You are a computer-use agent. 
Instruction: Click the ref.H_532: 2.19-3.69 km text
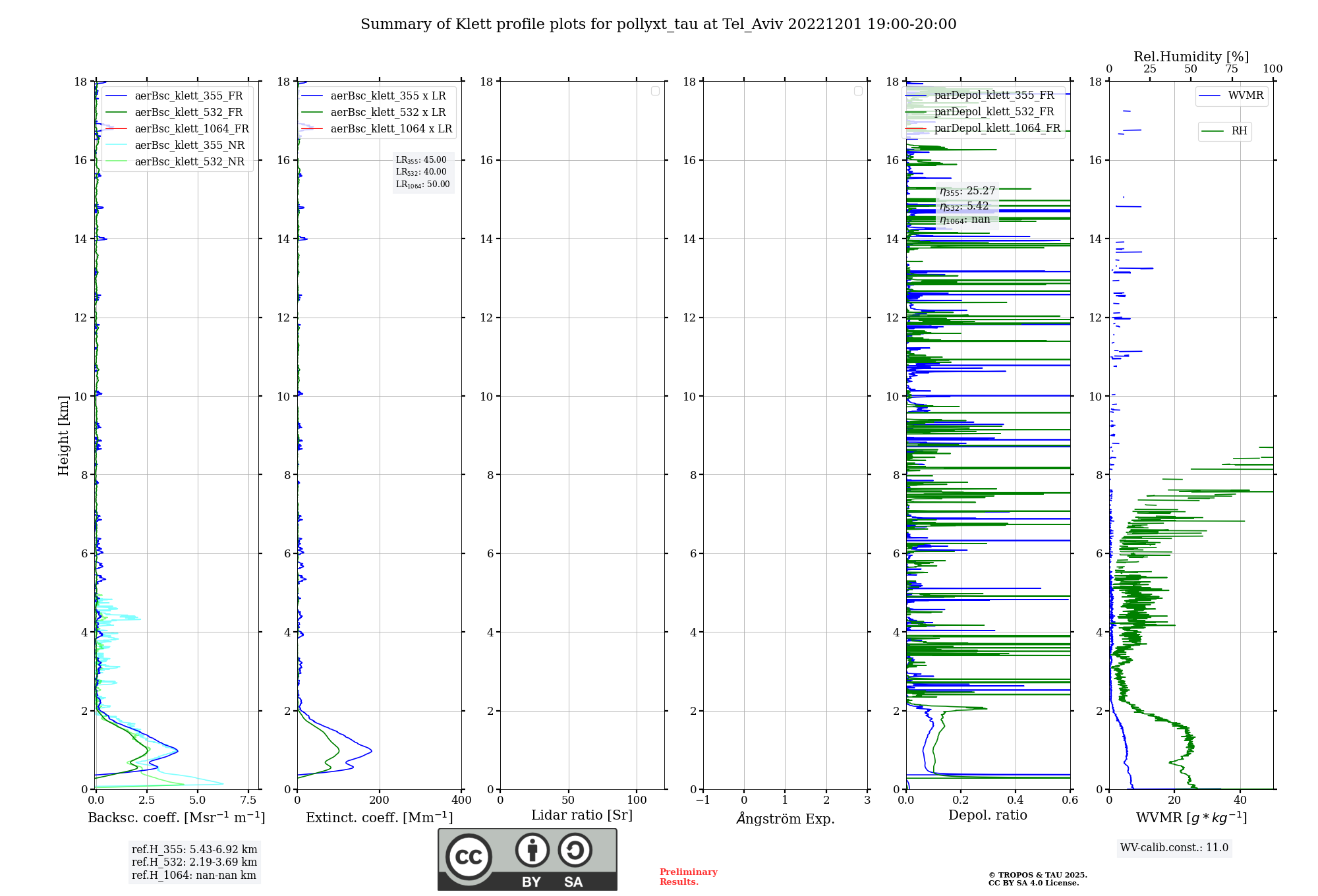click(194, 862)
